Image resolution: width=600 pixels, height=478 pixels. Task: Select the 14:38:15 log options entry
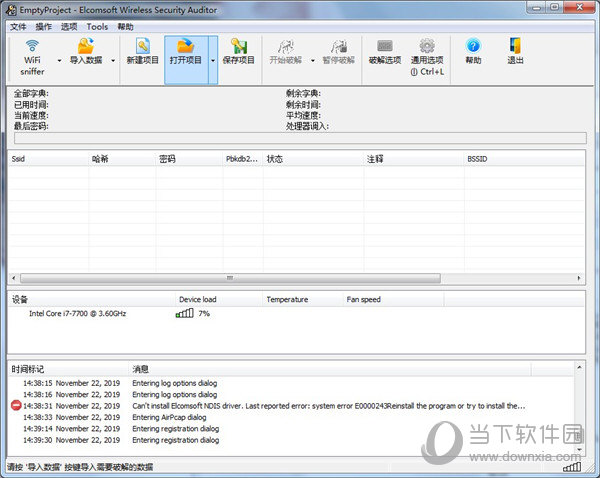click(291, 383)
